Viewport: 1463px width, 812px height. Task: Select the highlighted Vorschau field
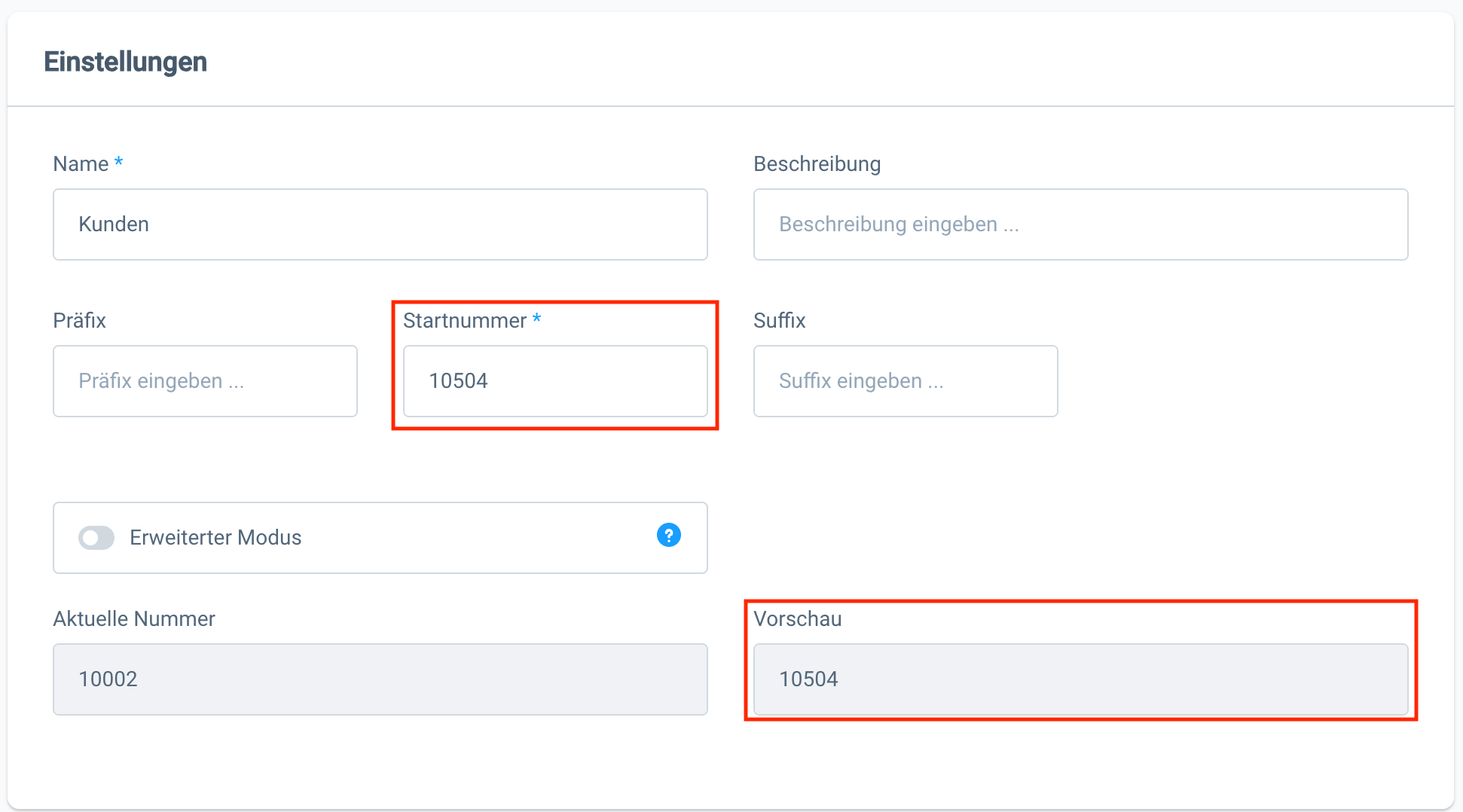click(x=1080, y=679)
